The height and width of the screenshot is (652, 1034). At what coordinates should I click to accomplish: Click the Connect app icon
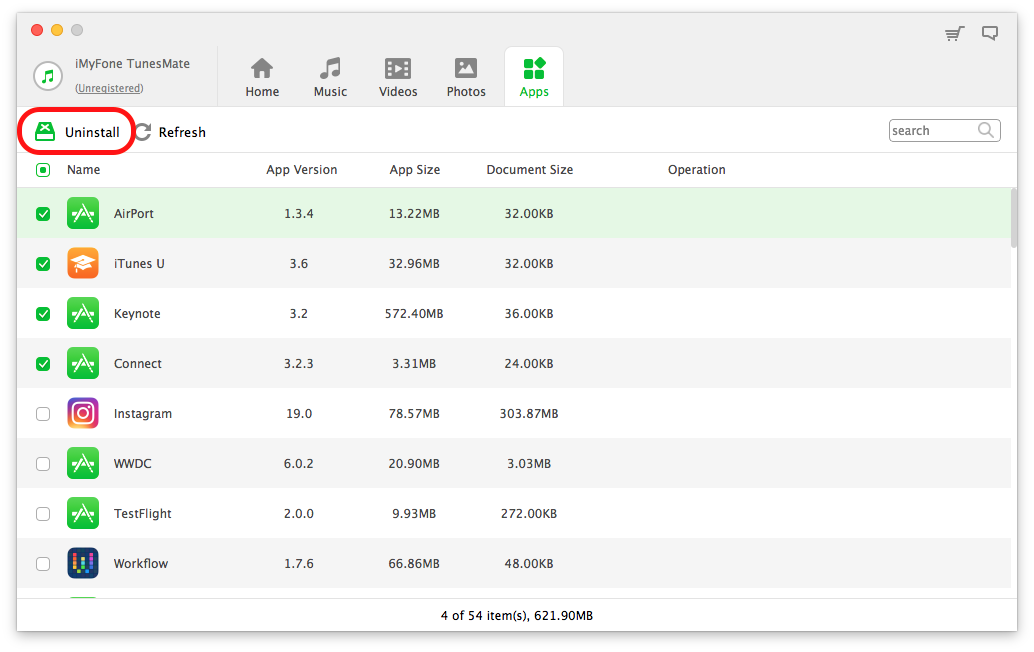[83, 364]
